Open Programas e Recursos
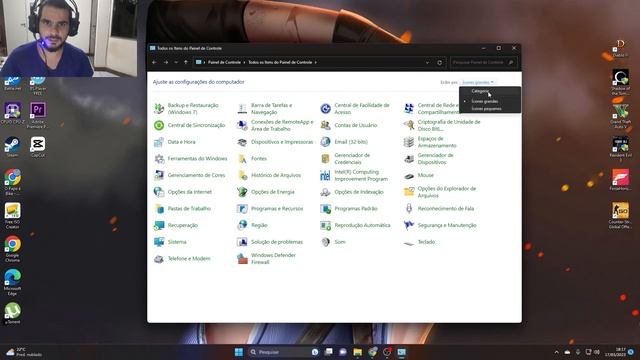Image resolution: width=640 pixels, height=360 pixels. pyautogui.click(x=270, y=209)
